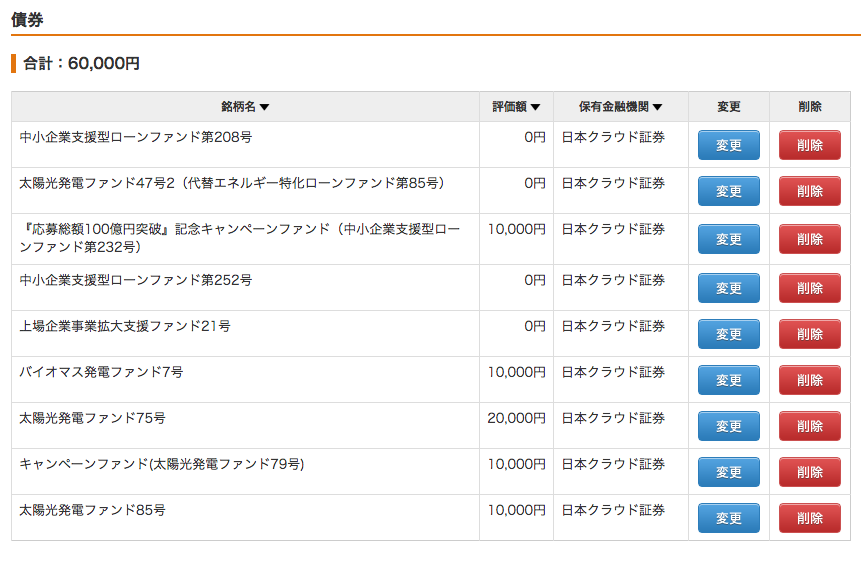Select 0円 value for 上場企業事業拡大支援ファンド21号

[535, 326]
